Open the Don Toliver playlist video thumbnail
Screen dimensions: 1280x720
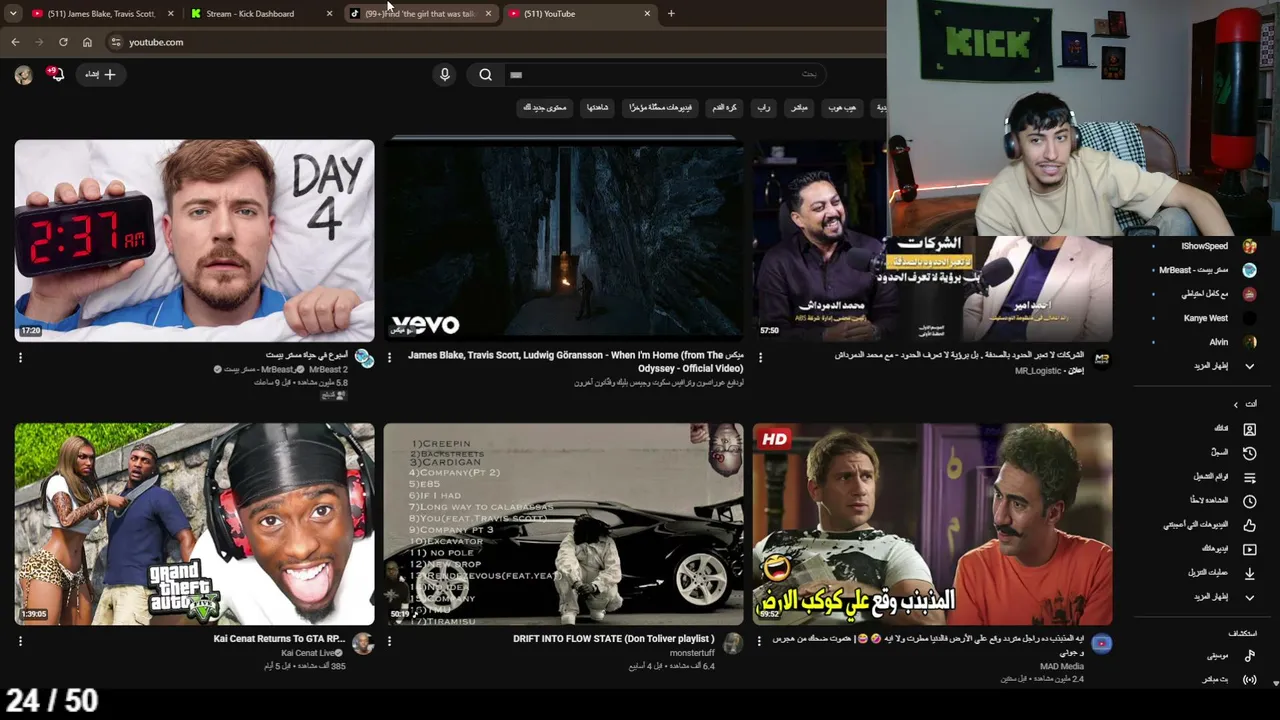[x=564, y=524]
